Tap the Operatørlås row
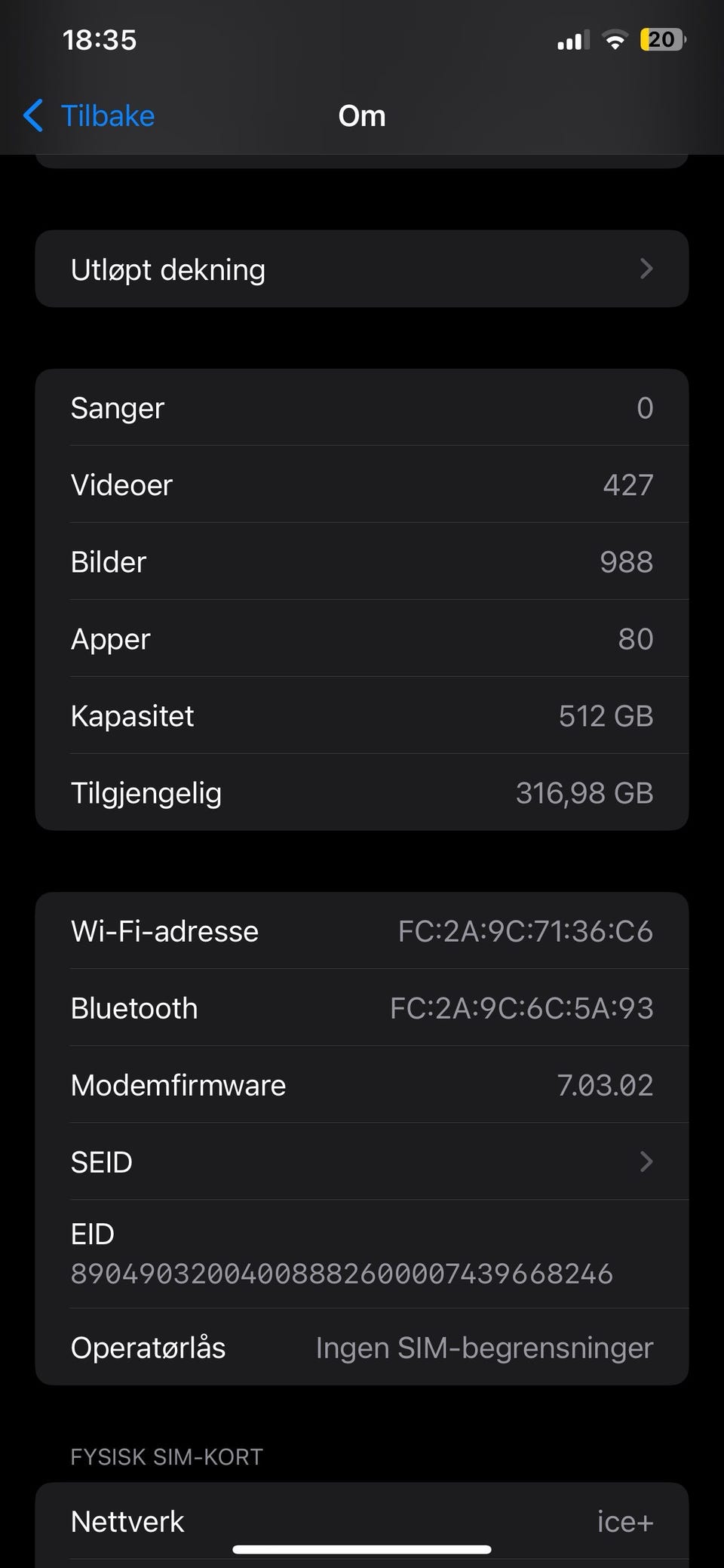This screenshot has height=1568, width=724. (x=362, y=1348)
